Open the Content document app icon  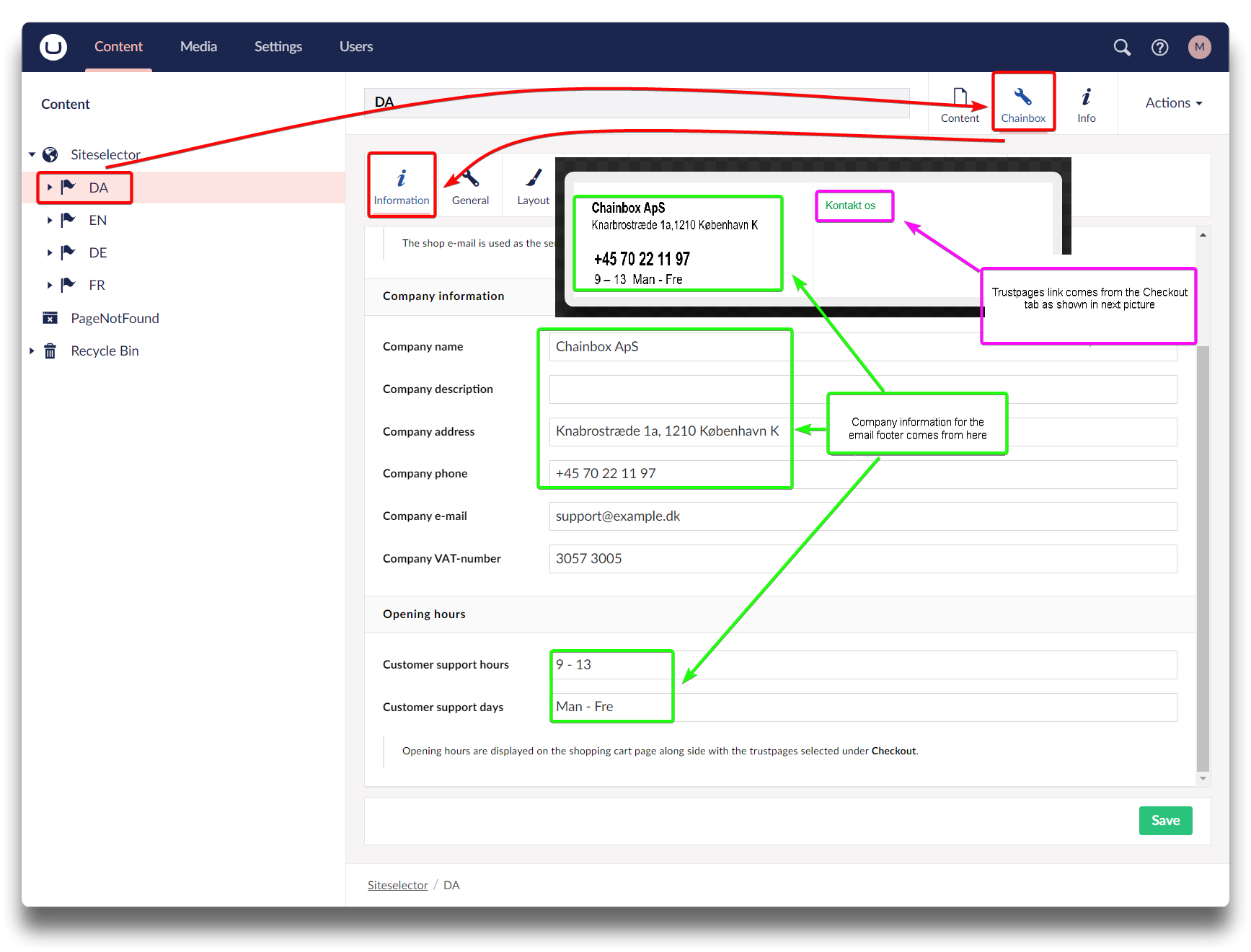click(x=960, y=97)
